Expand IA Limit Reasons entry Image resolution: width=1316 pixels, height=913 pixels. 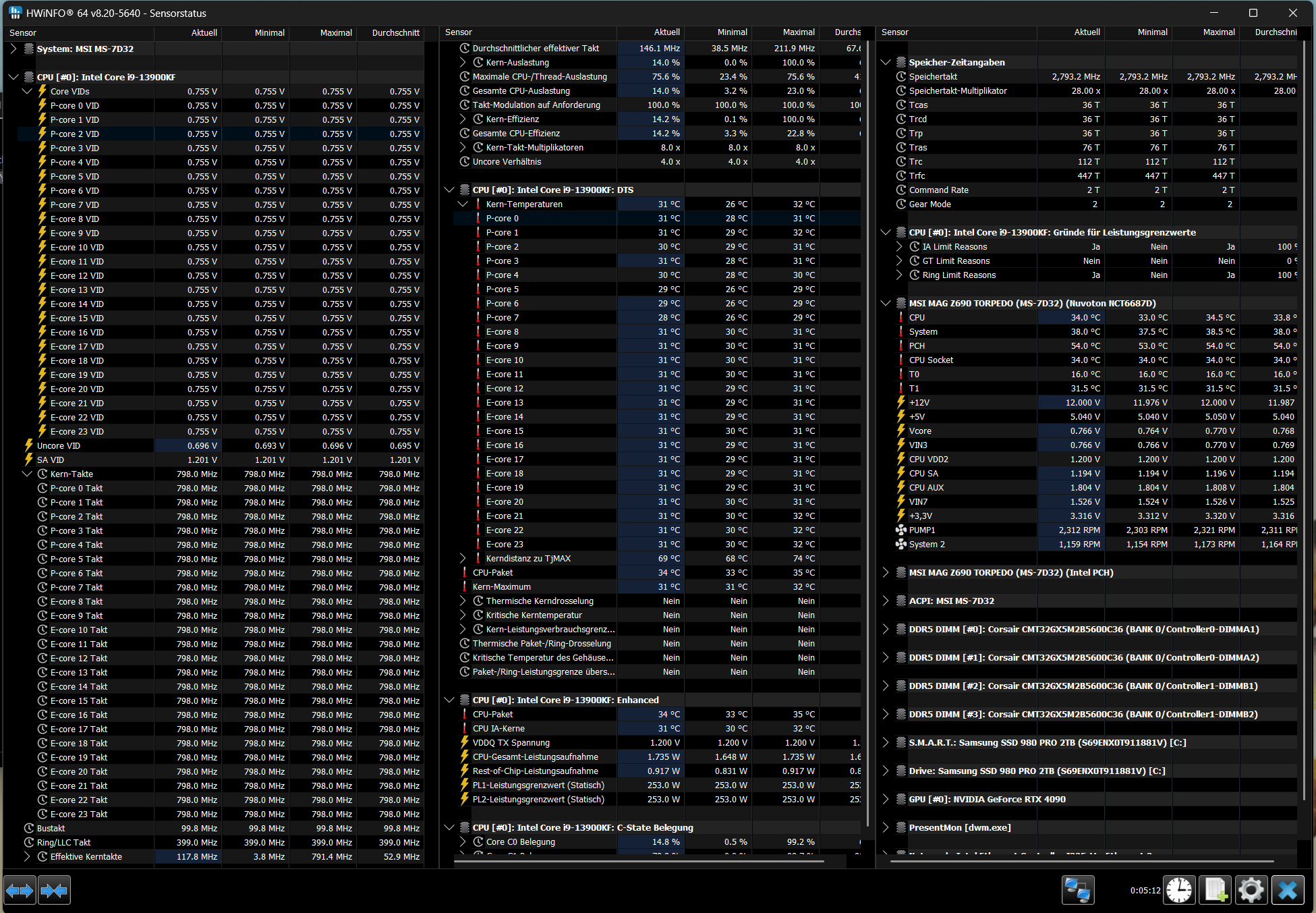pyautogui.click(x=899, y=246)
